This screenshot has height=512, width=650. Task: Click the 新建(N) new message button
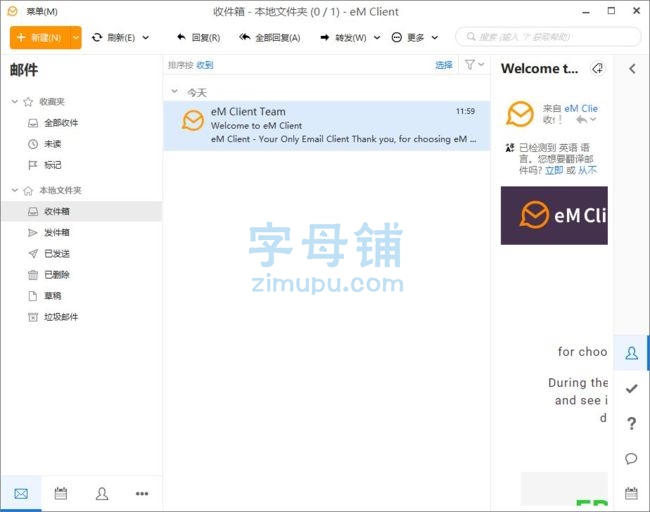[40, 38]
